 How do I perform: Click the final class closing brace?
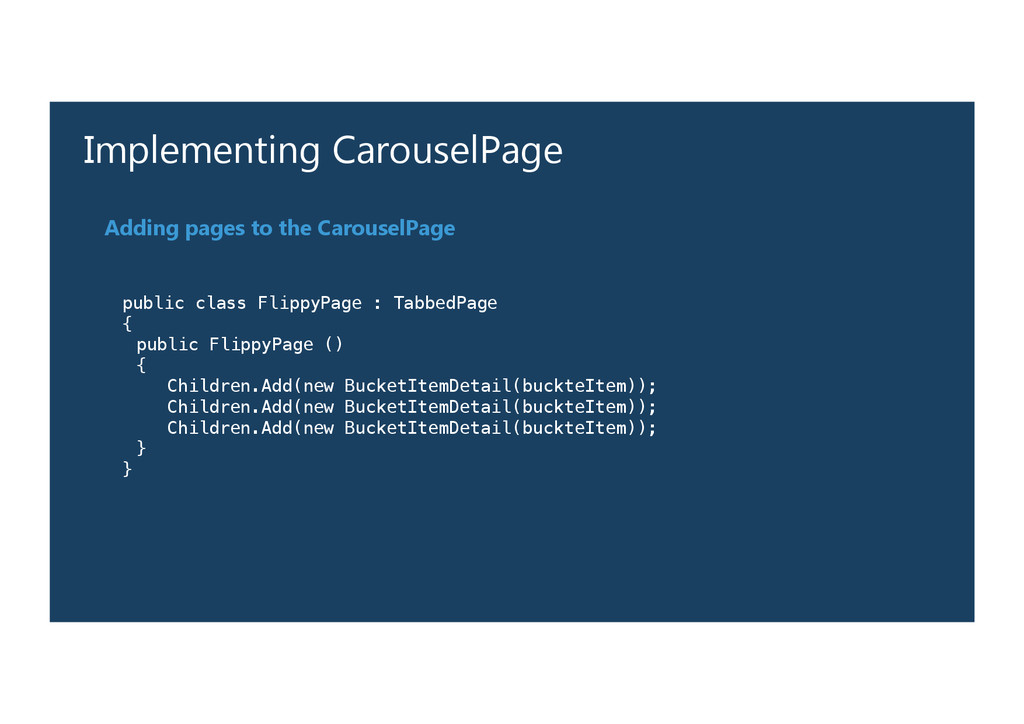(127, 469)
